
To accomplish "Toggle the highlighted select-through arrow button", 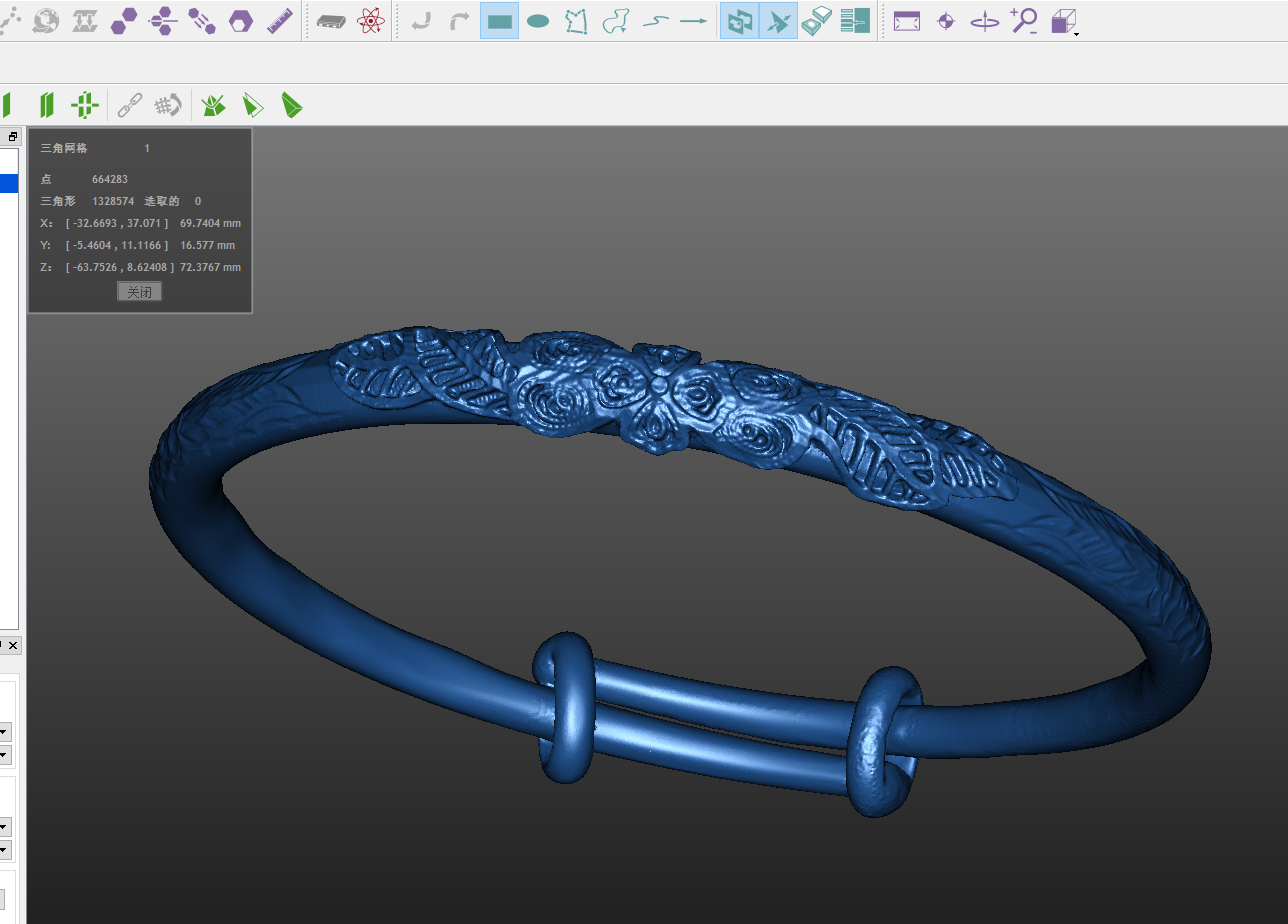I will click(x=778, y=21).
